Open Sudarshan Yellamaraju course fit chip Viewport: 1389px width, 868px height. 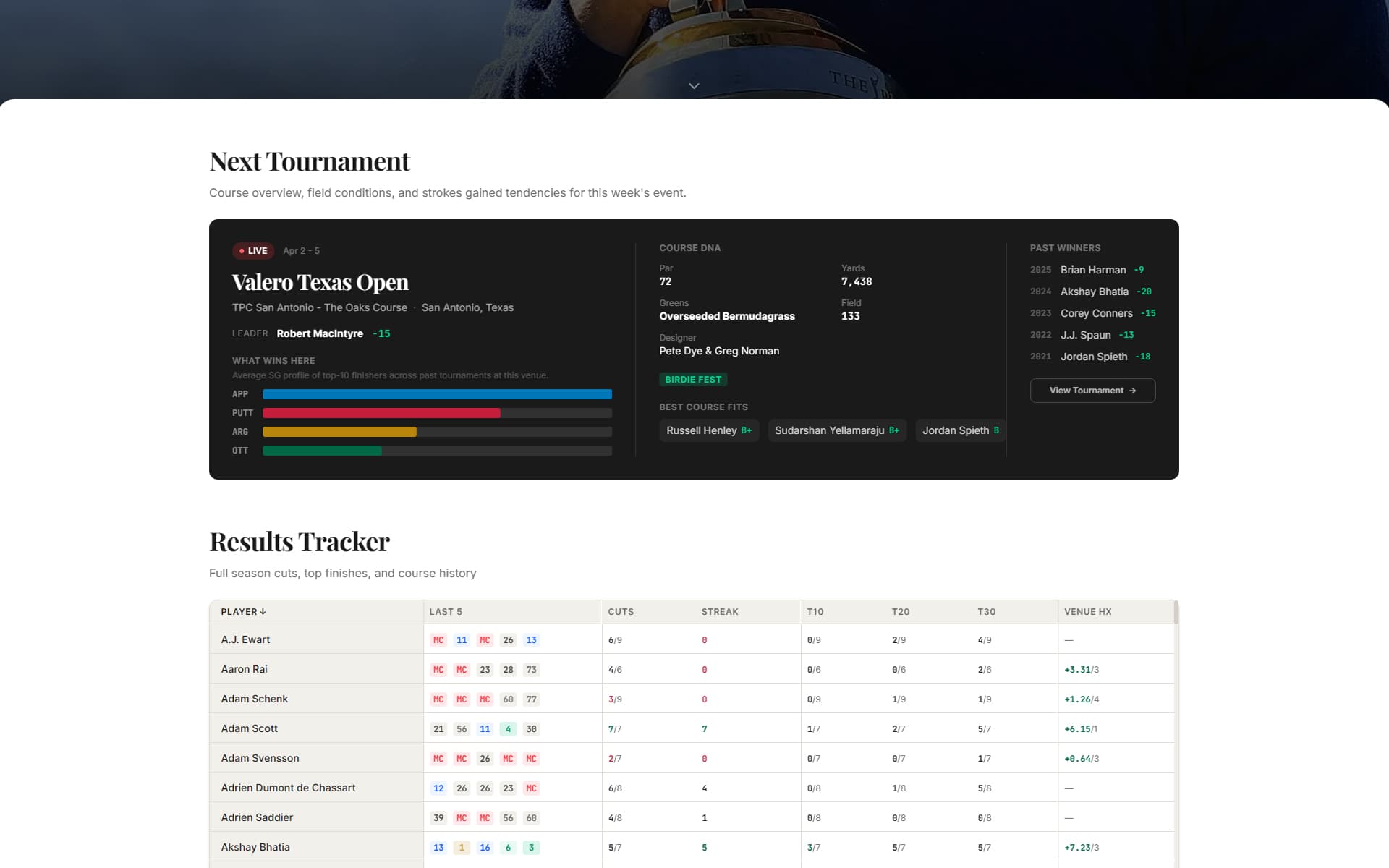(x=836, y=430)
